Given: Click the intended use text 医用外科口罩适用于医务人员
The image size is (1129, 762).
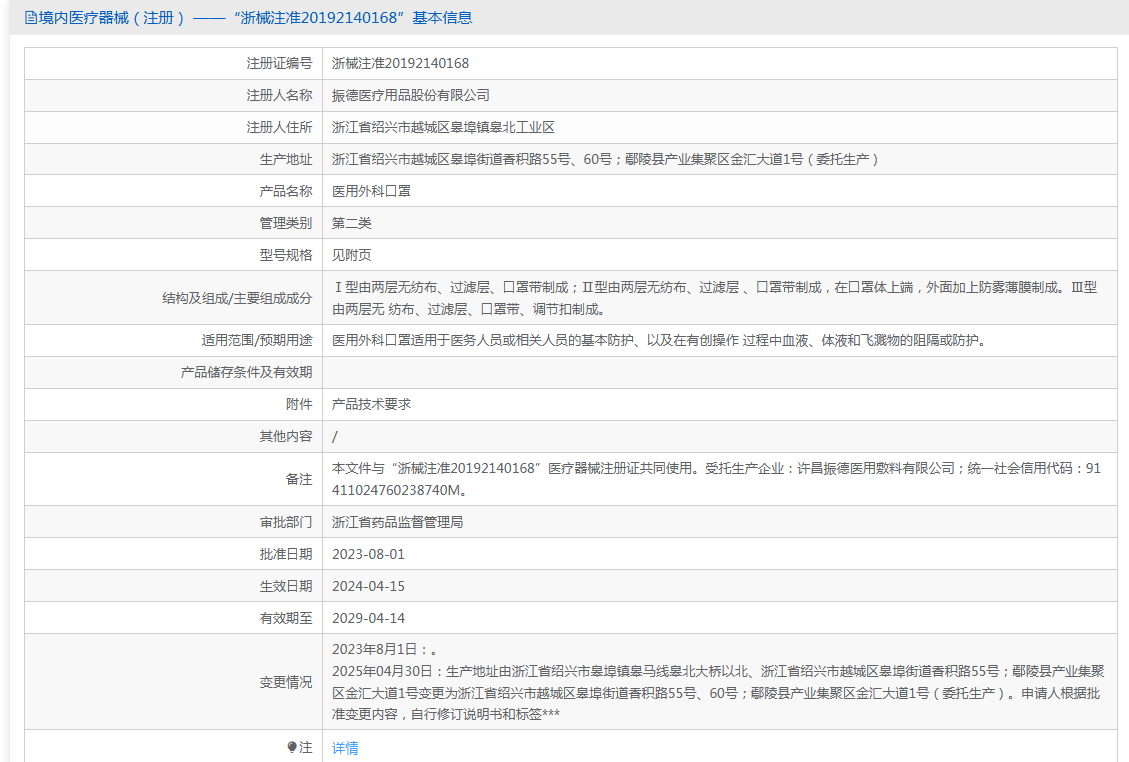Looking at the screenshot, I should (659, 341).
